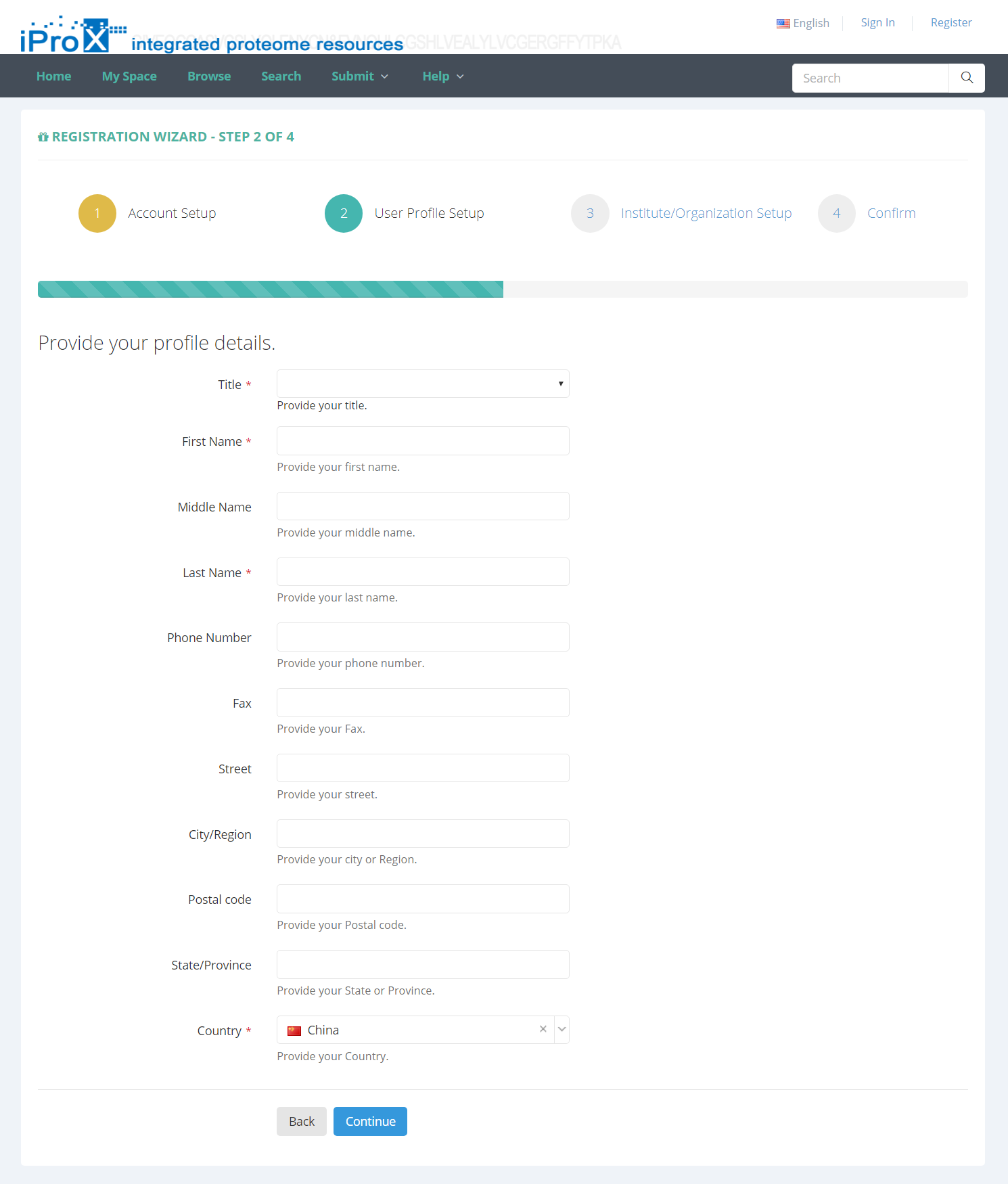The height and width of the screenshot is (1184, 1008).
Task: Focus the First Name field
Action: 423,440
